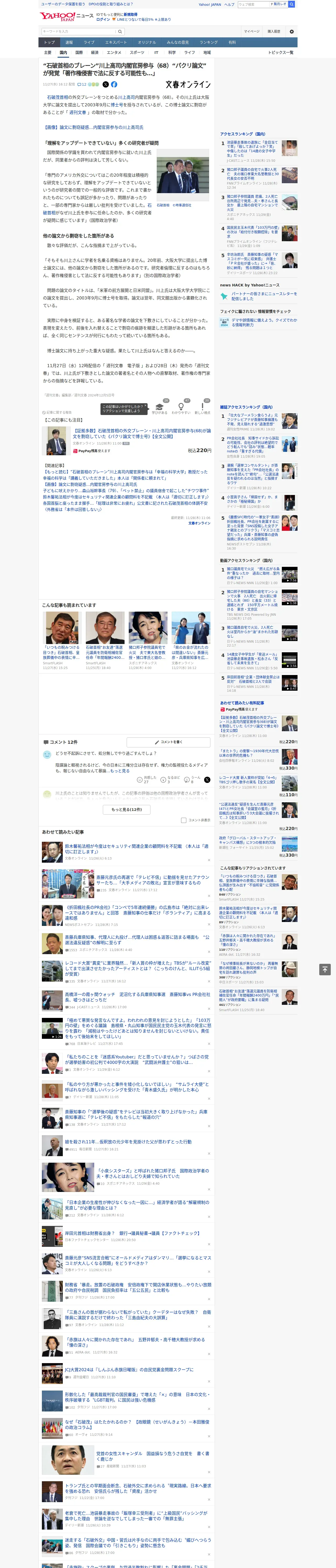Click the magnifier button beside the keyword search box

(x=120, y=31)
